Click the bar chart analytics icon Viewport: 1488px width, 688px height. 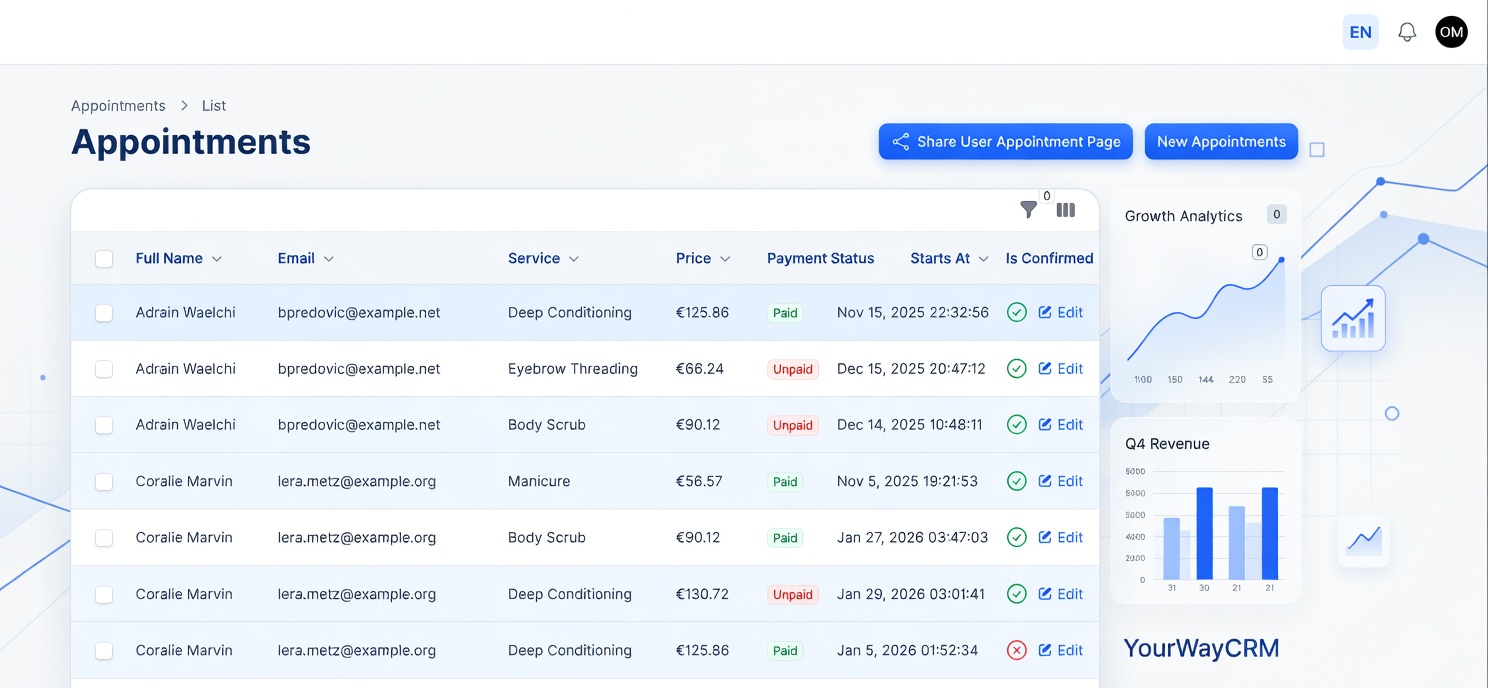click(x=1353, y=318)
